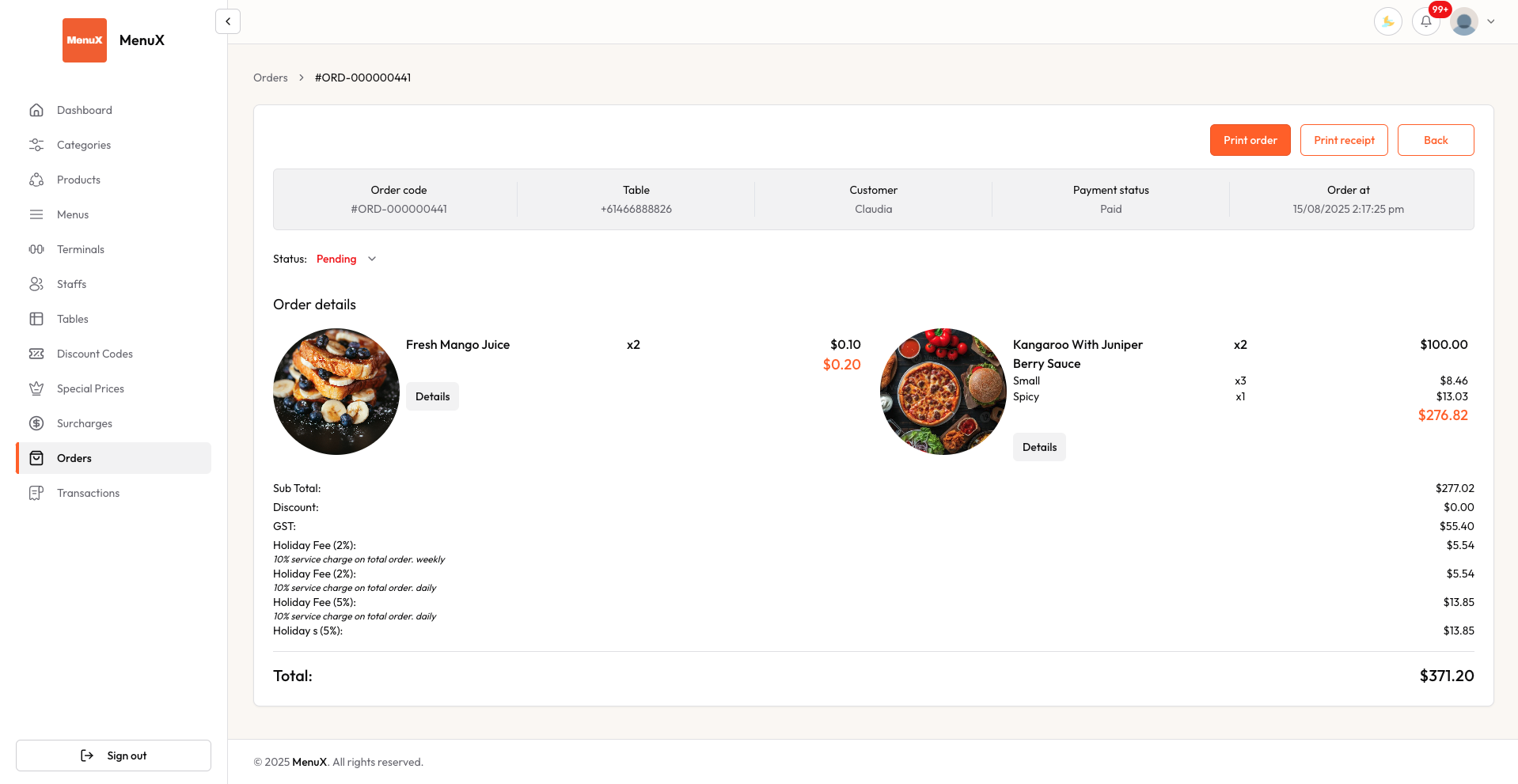Click the Holiday s (5%) label

click(x=308, y=631)
